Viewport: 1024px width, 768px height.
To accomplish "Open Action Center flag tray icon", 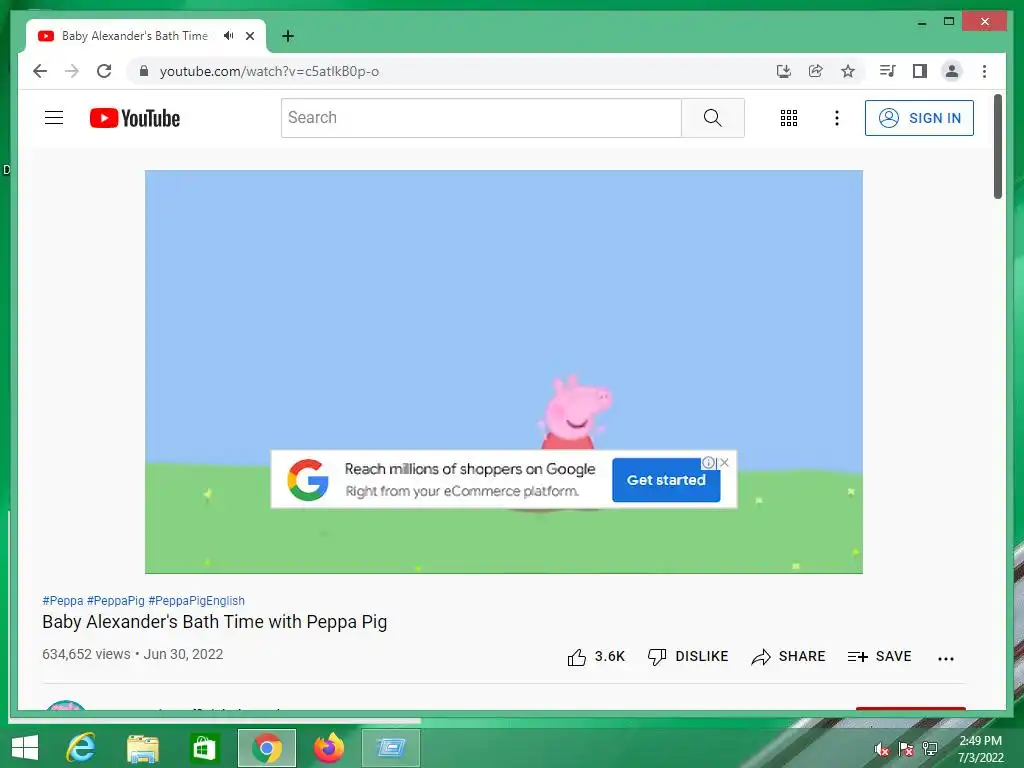I will (x=906, y=749).
